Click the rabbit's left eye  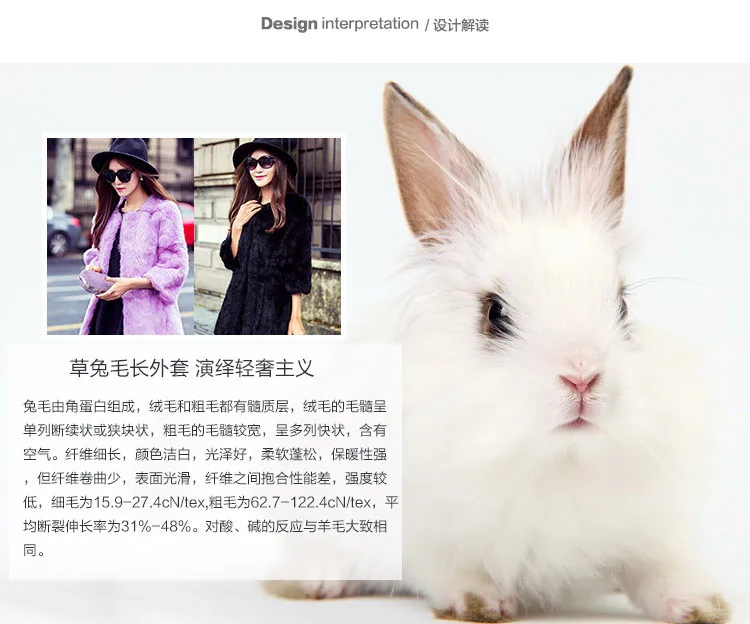(x=497, y=311)
